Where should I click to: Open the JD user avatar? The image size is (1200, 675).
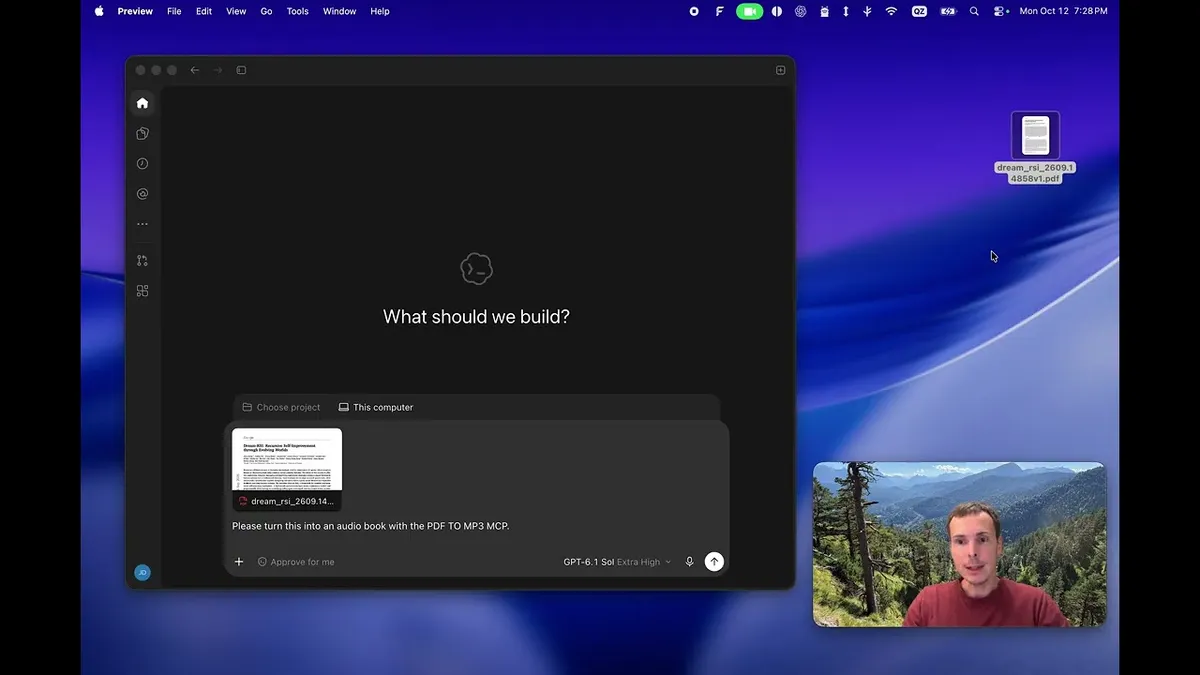[x=142, y=573]
